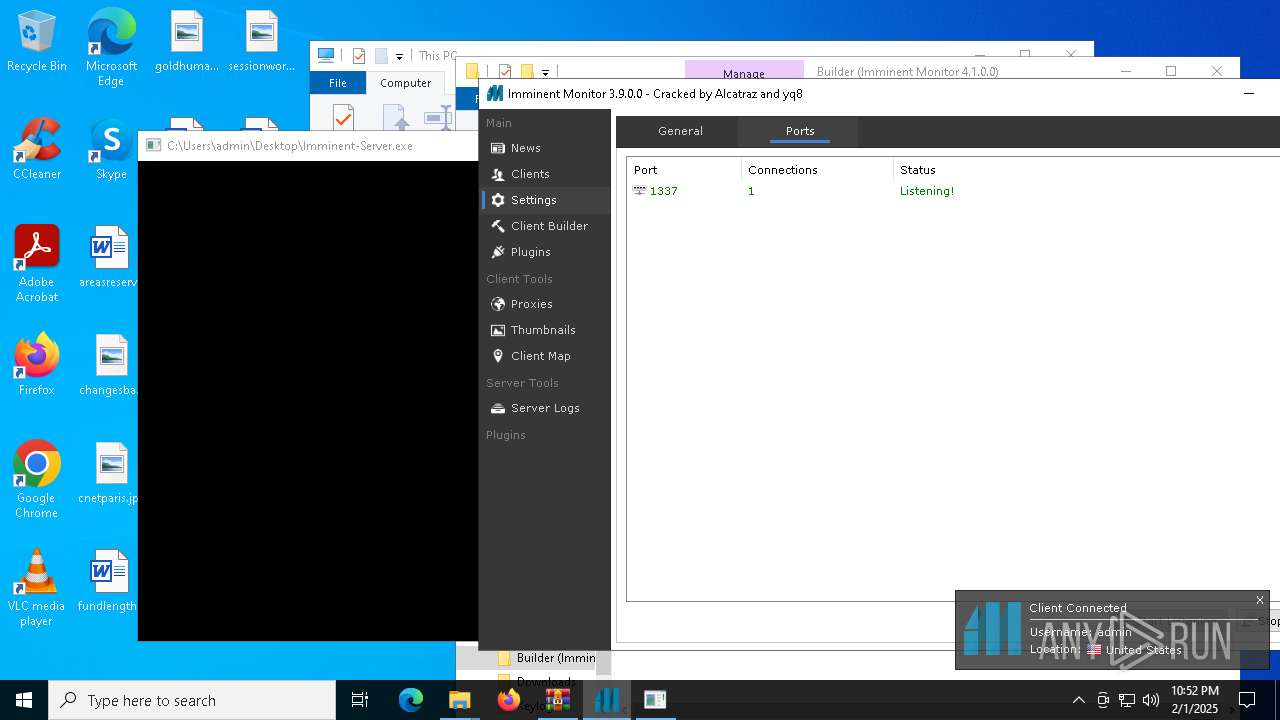Click the taskbar search box

point(192,700)
